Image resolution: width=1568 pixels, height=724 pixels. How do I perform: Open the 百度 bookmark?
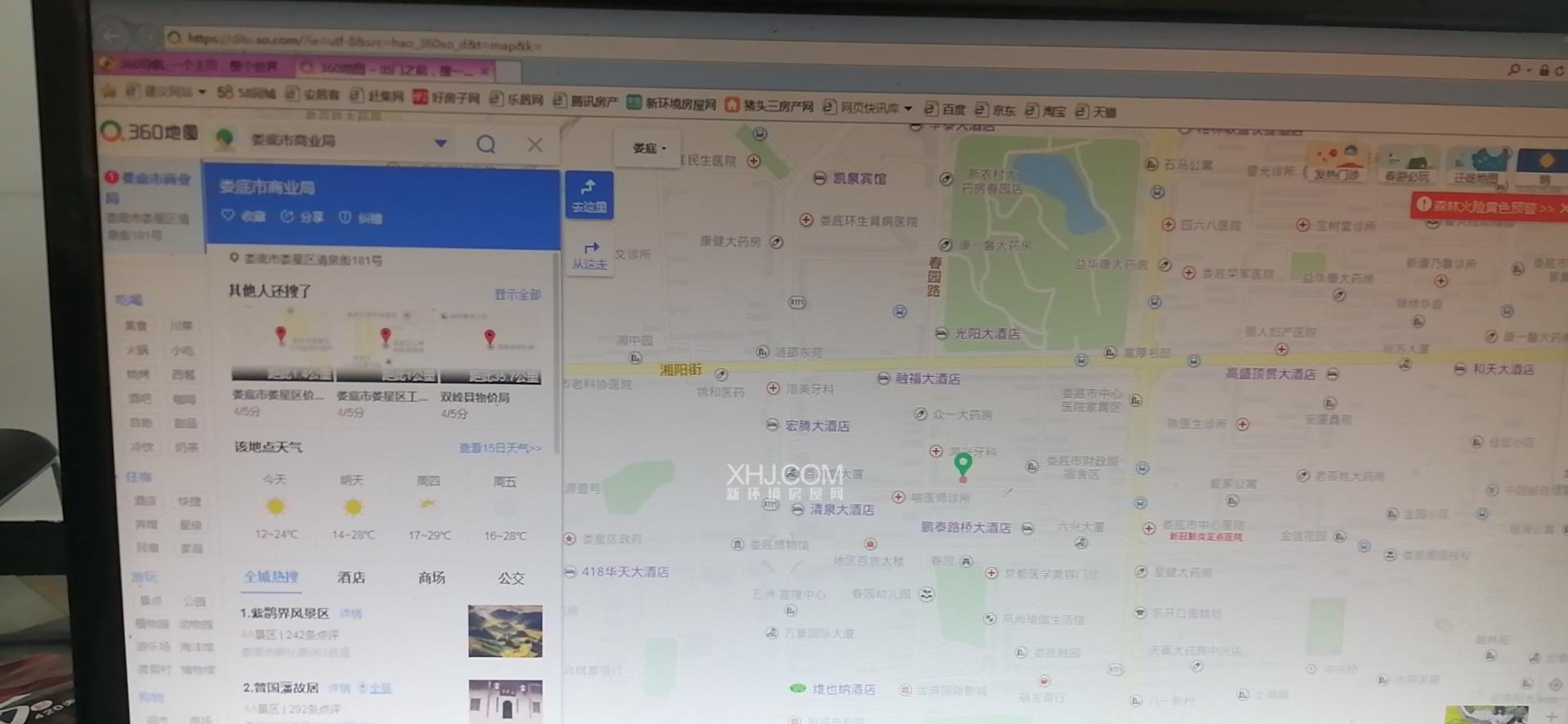[945, 109]
